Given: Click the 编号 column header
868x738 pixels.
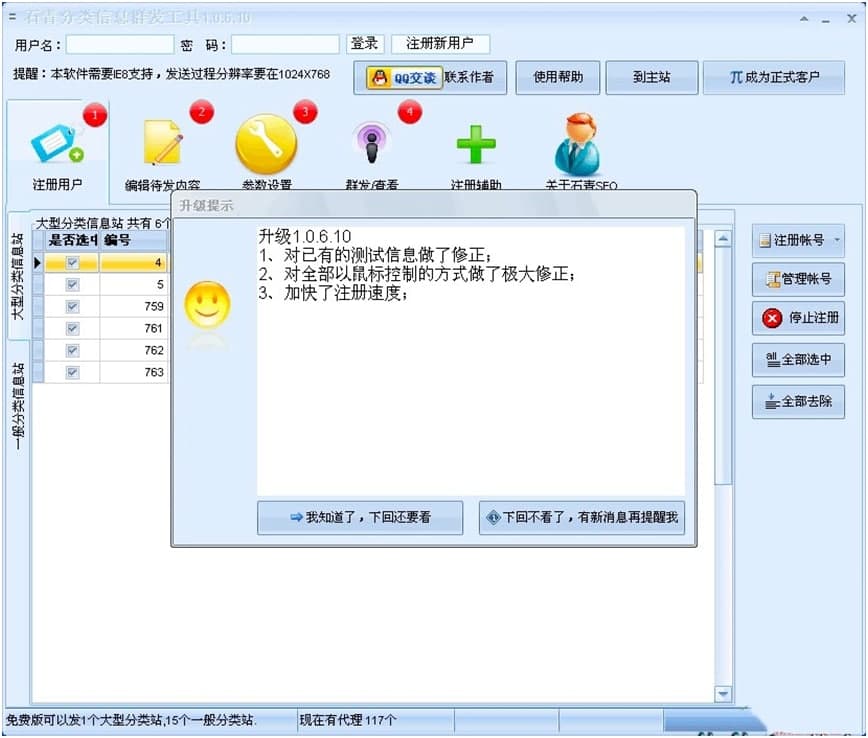Looking at the screenshot, I should point(133,240).
